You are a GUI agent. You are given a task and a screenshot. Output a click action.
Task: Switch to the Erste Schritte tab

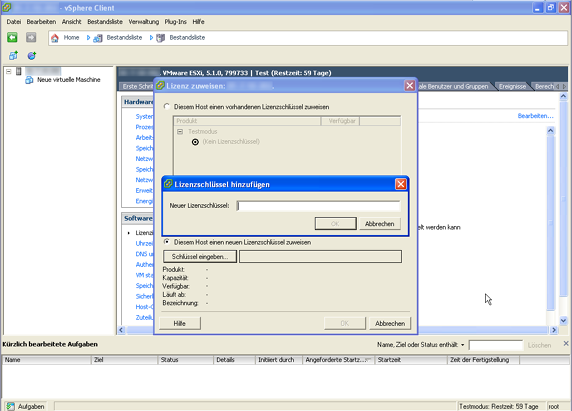tap(137, 86)
